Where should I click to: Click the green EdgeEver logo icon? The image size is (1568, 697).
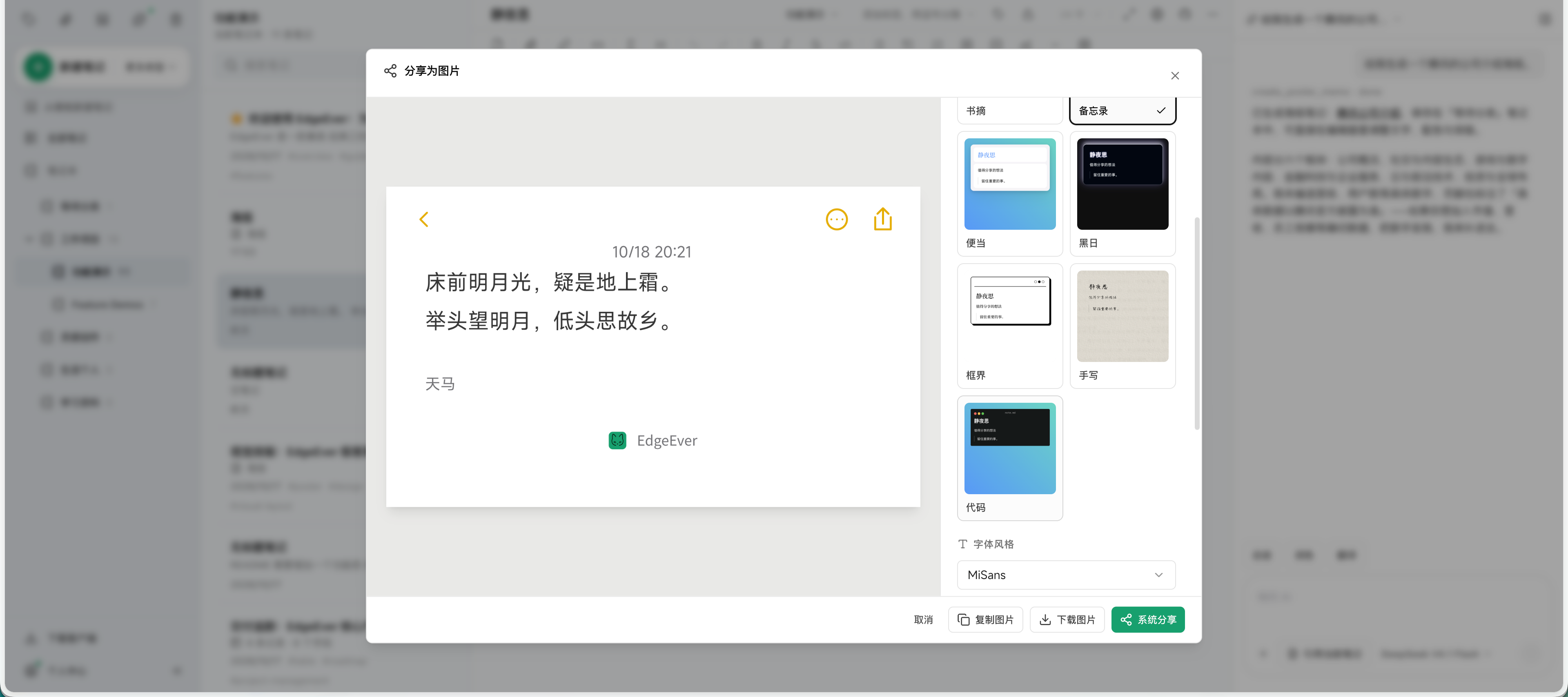tap(617, 440)
